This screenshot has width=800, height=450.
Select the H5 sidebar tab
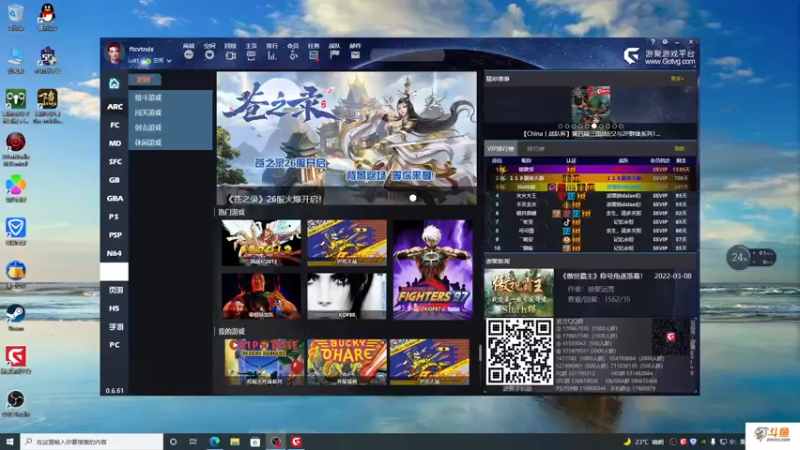pos(114,309)
